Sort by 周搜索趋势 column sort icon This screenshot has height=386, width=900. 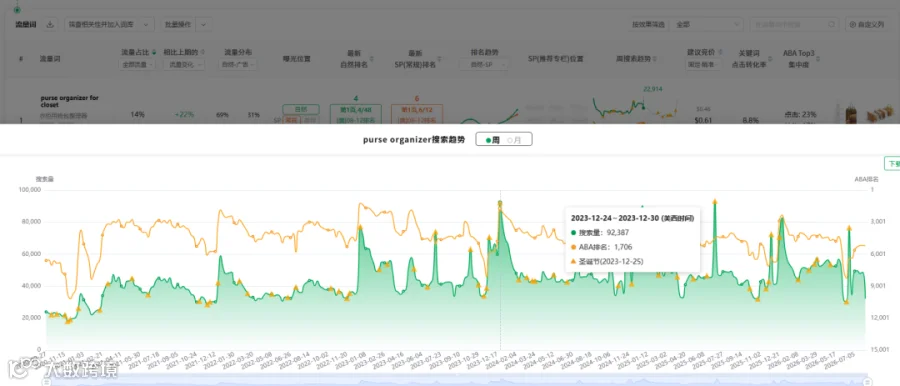pos(655,59)
